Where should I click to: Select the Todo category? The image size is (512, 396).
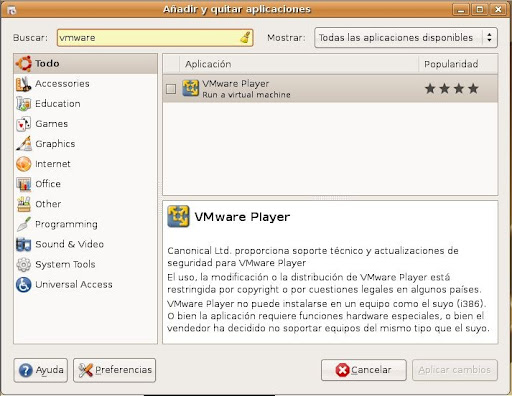pos(86,63)
